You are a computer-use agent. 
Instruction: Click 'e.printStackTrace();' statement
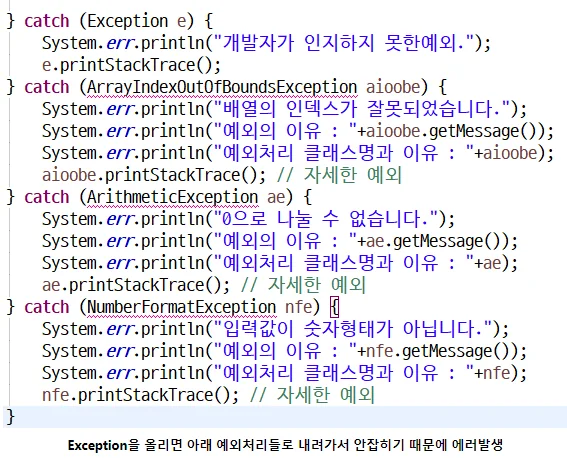click(131, 65)
